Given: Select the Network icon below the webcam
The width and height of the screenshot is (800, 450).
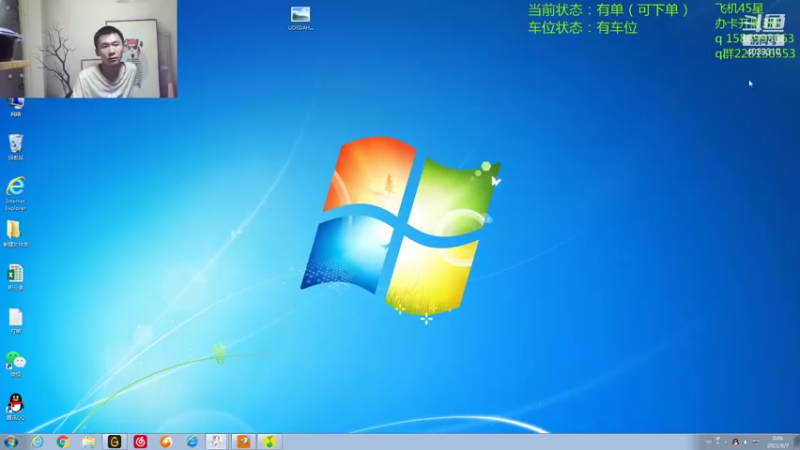Looking at the screenshot, I should [16, 107].
